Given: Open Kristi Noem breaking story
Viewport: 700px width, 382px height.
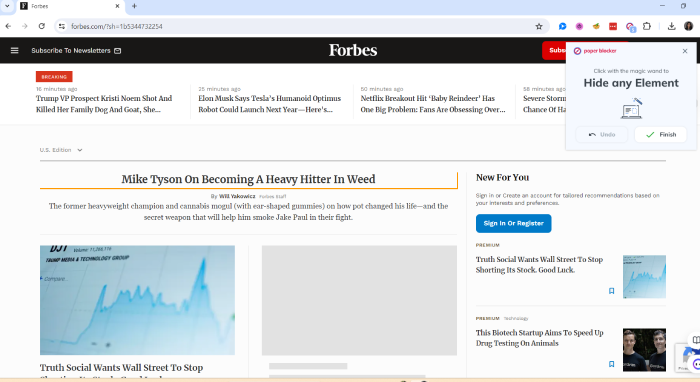Looking at the screenshot, I should pos(104,104).
